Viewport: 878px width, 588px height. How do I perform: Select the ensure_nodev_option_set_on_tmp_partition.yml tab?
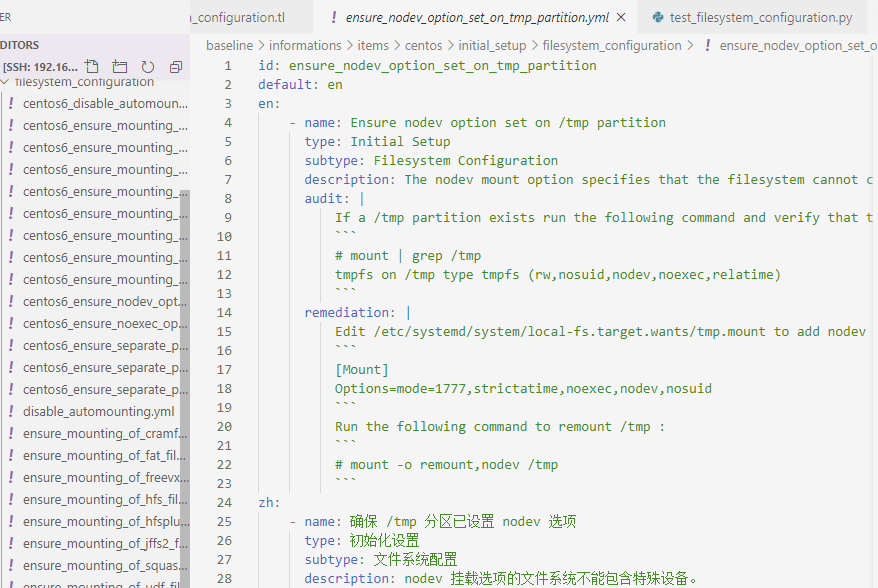(x=477, y=17)
